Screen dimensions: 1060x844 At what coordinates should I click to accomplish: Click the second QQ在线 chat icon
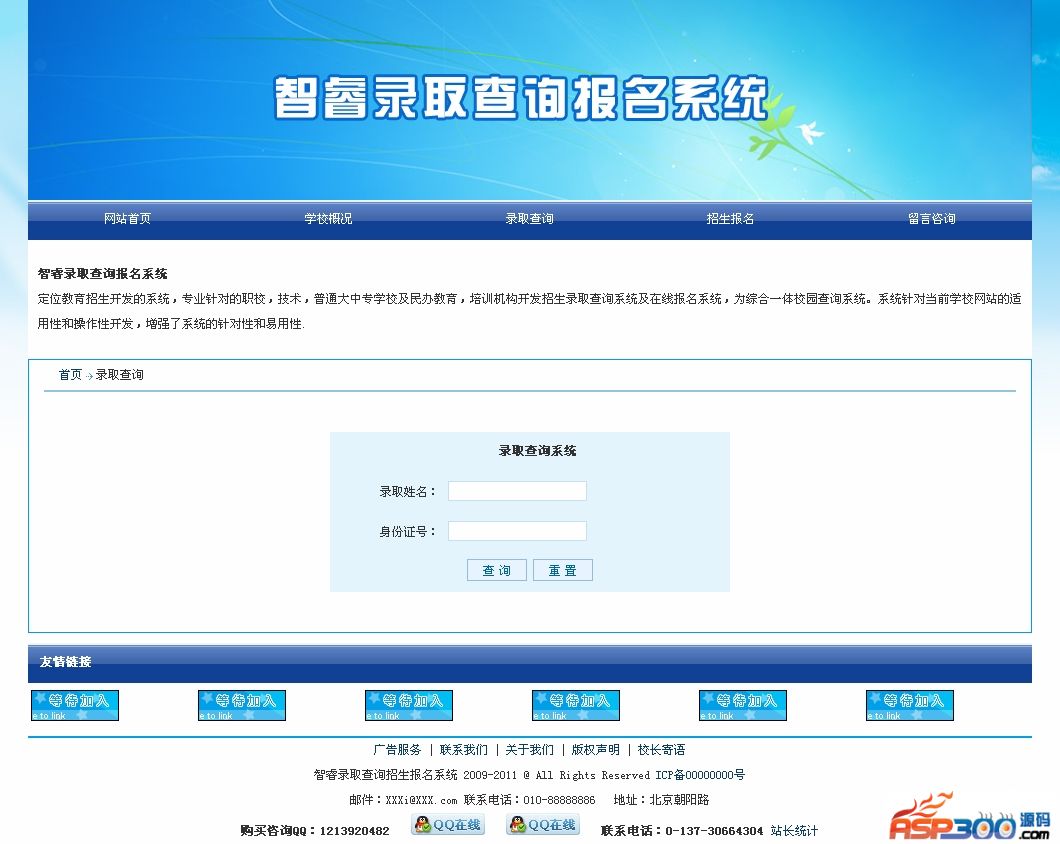click(x=543, y=824)
